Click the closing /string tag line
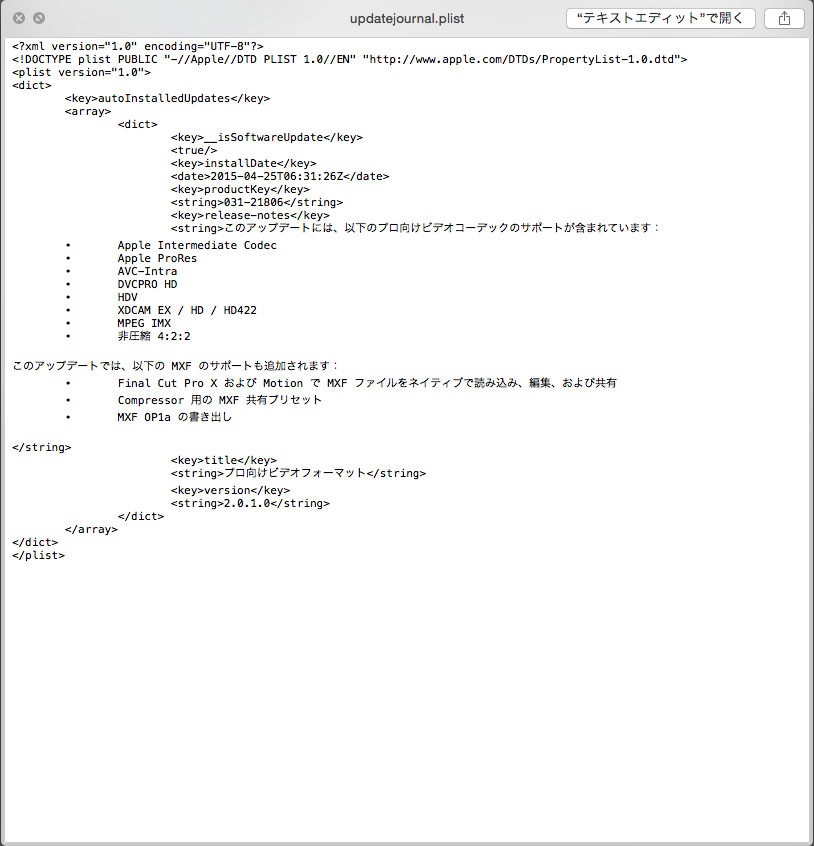 42,447
